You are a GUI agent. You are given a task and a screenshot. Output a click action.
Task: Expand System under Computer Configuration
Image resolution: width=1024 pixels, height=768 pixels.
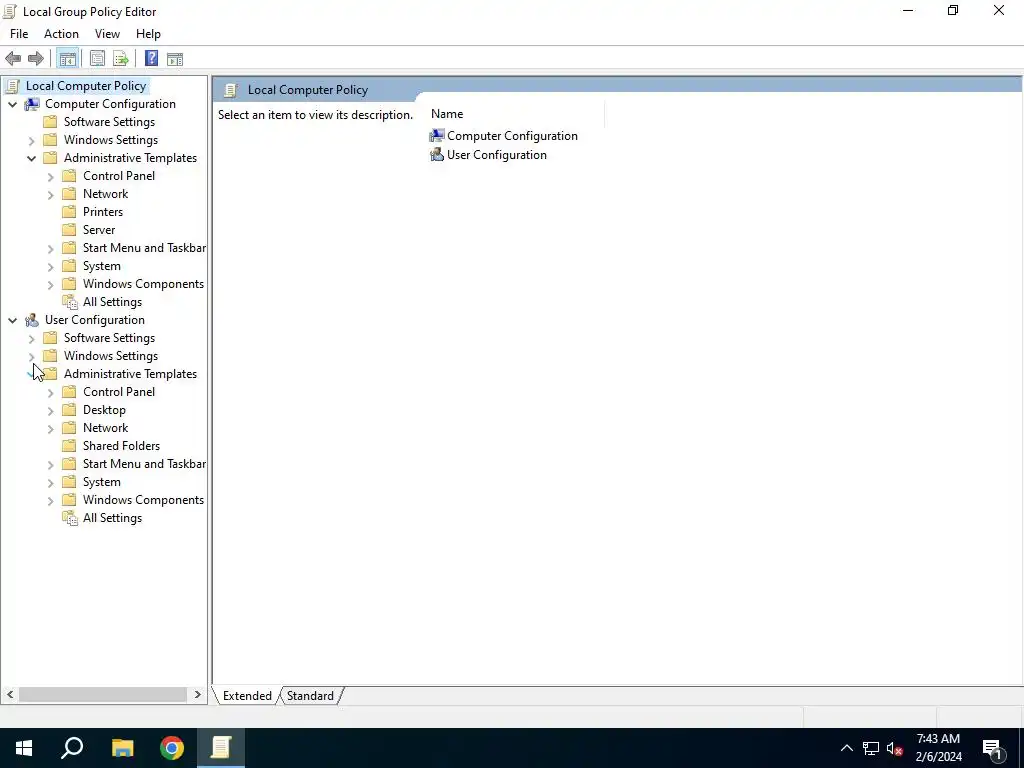click(x=50, y=266)
